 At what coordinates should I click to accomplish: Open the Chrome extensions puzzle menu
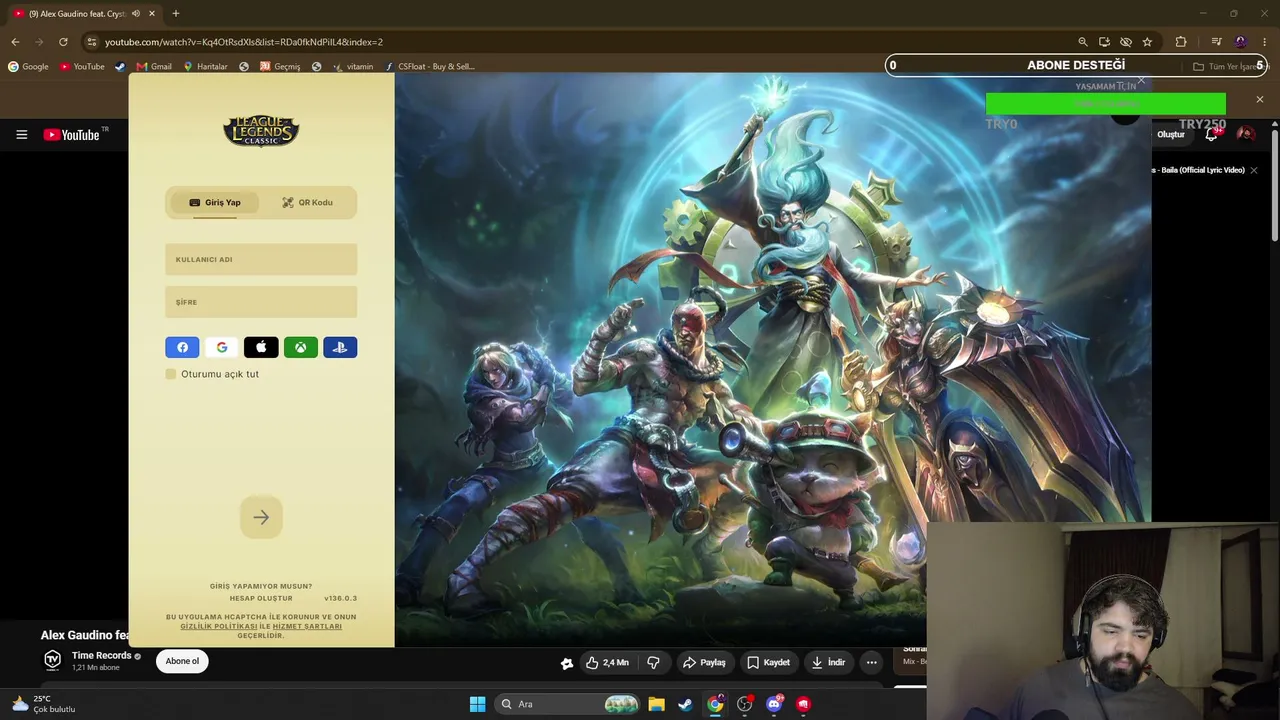pyautogui.click(x=1181, y=42)
